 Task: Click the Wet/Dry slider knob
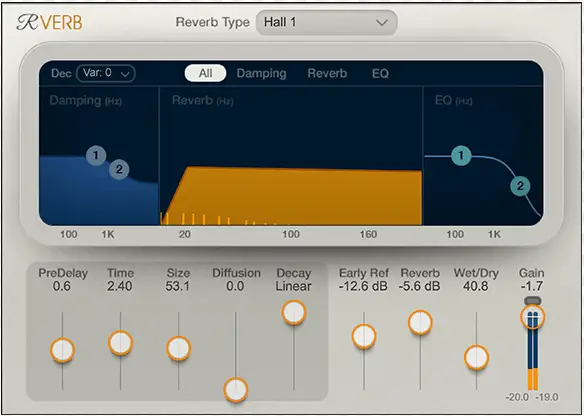(x=476, y=358)
